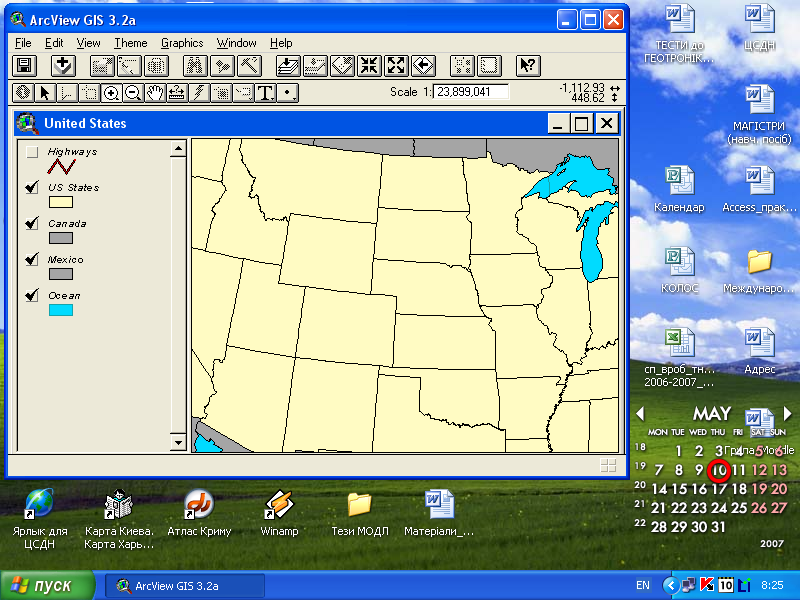Uncheck the Mexico theme checkbox
The height and width of the screenshot is (600, 800).
(32, 259)
